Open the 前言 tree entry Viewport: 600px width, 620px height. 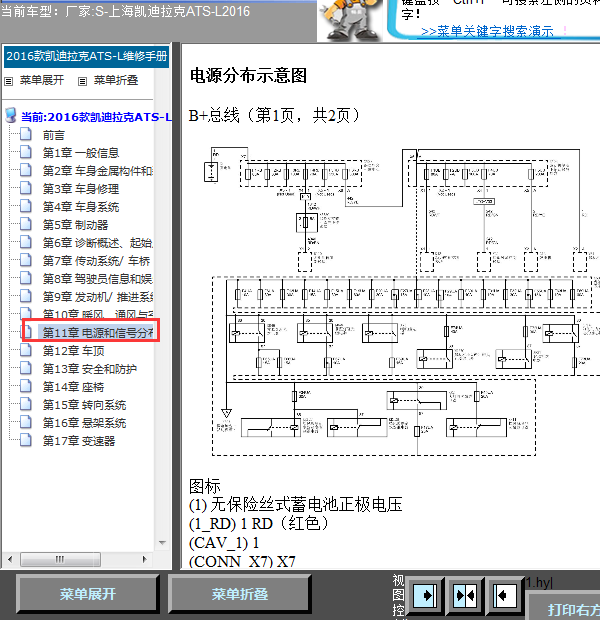click(53, 136)
